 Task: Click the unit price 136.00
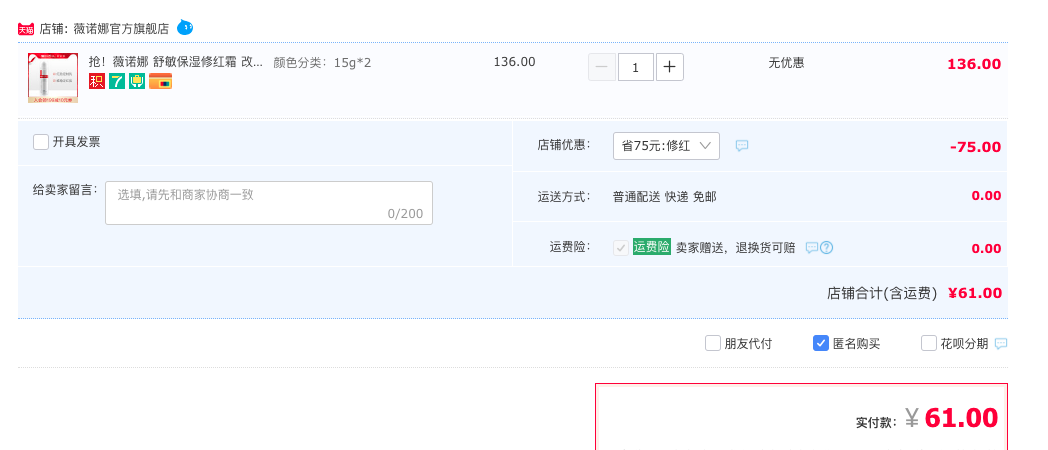coord(515,62)
